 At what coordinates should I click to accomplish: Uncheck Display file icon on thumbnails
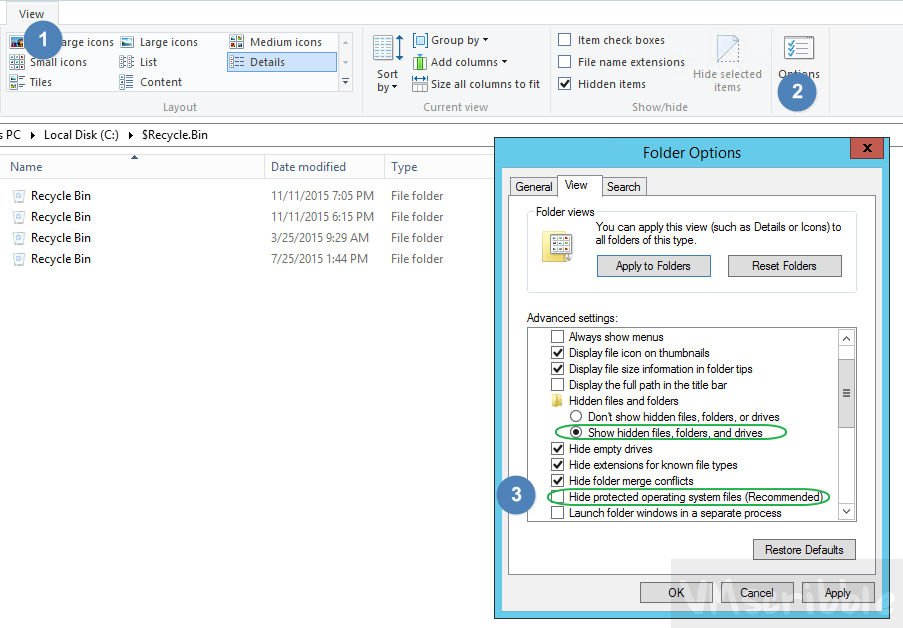coord(557,353)
